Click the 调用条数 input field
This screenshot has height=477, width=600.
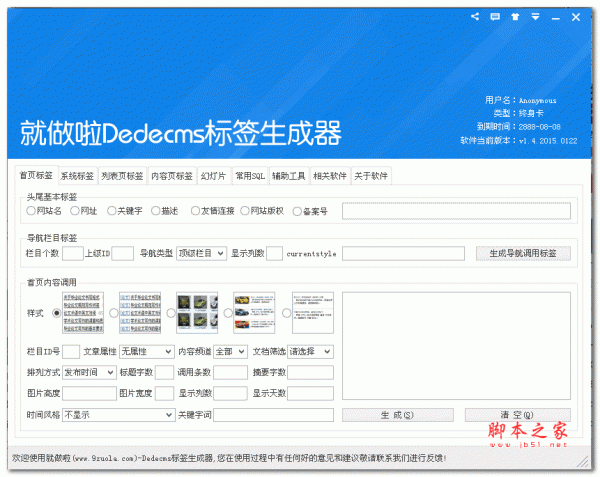230,372
